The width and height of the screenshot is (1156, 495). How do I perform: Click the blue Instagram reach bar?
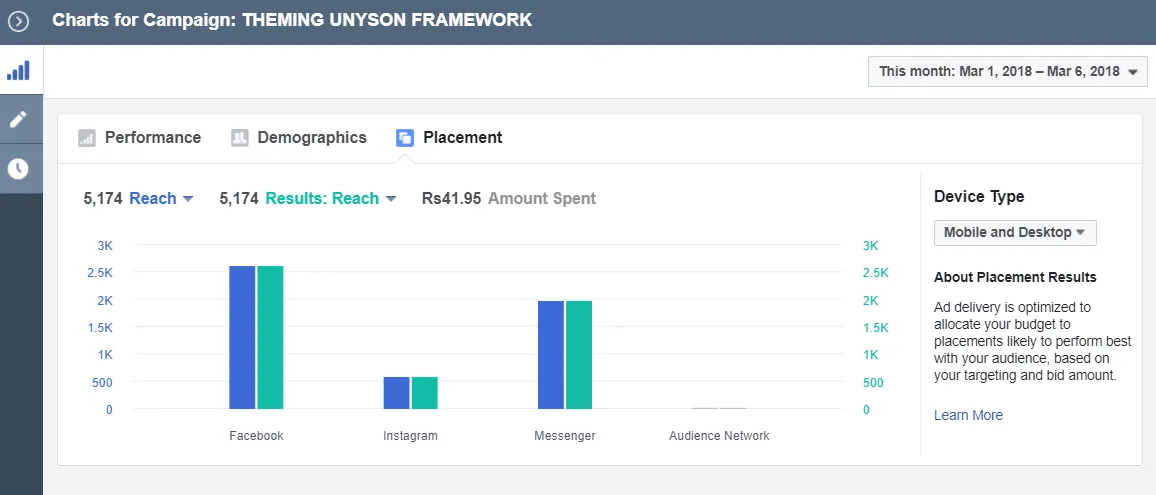pyautogui.click(x=396, y=392)
